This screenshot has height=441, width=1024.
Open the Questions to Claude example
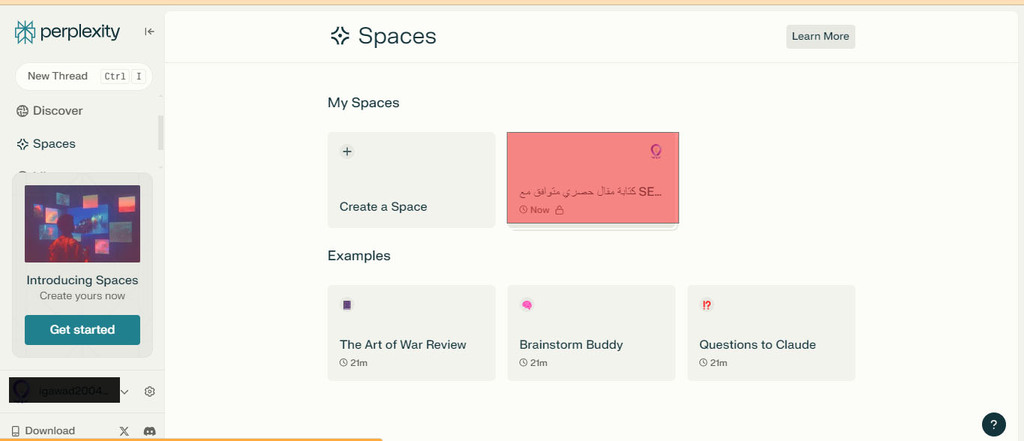pos(771,333)
